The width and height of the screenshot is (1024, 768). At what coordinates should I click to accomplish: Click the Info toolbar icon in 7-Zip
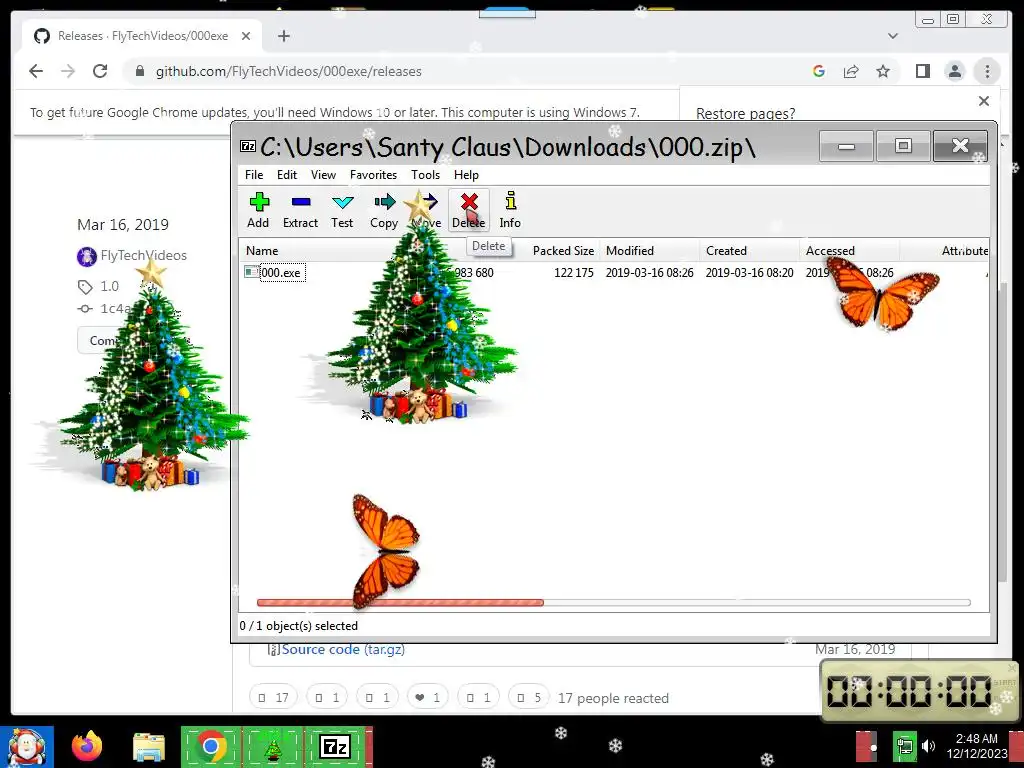pyautogui.click(x=510, y=210)
